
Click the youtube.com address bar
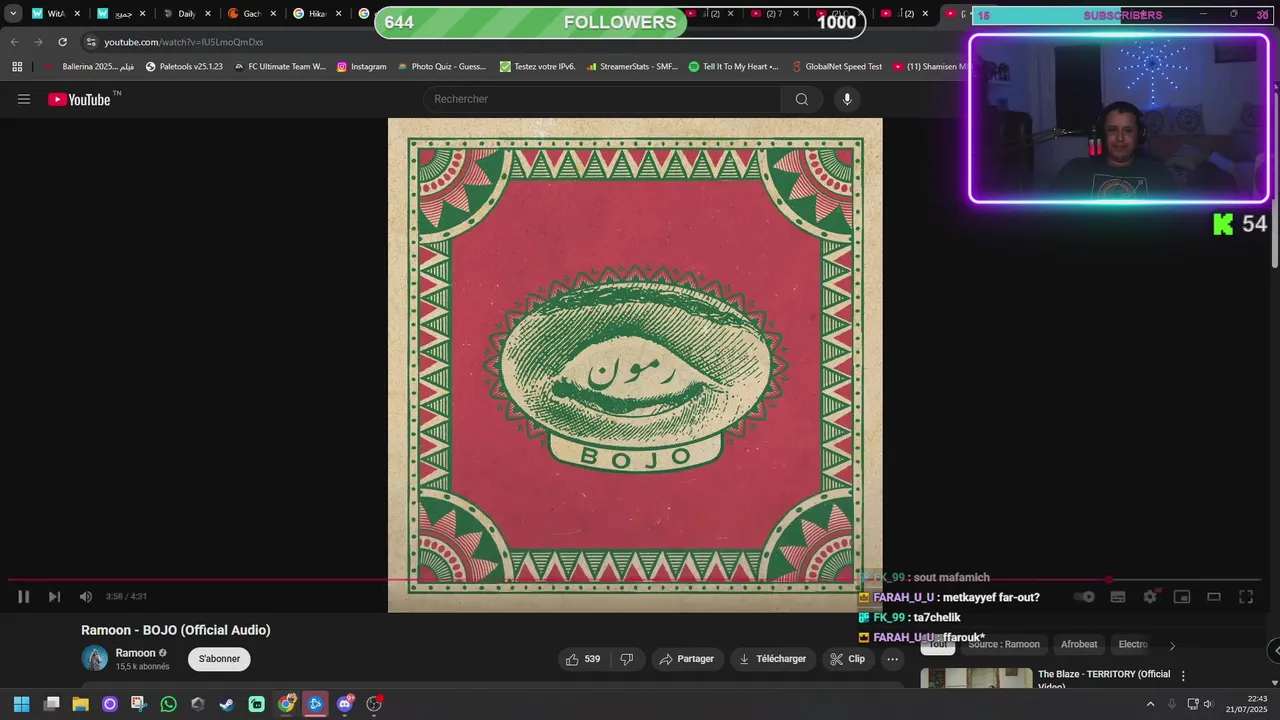[x=183, y=42]
